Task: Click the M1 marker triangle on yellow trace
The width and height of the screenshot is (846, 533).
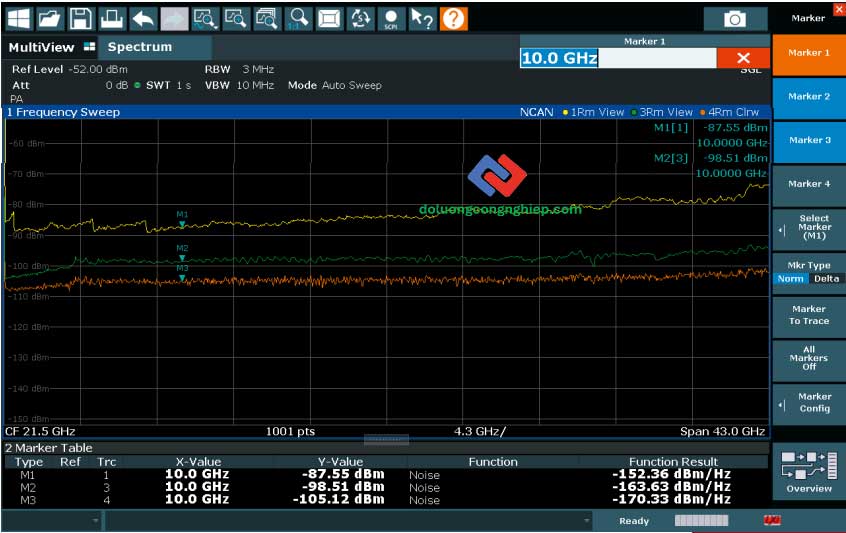Action: [182, 224]
